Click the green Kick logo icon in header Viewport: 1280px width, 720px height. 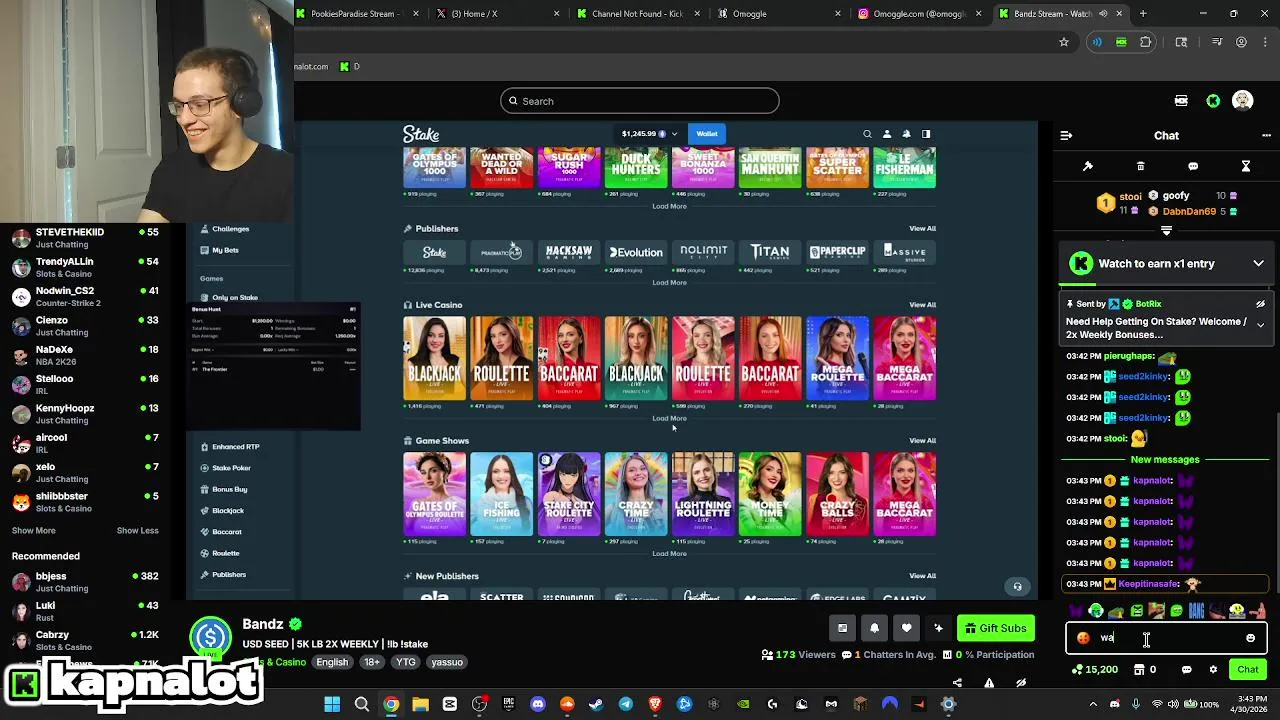tap(1213, 101)
